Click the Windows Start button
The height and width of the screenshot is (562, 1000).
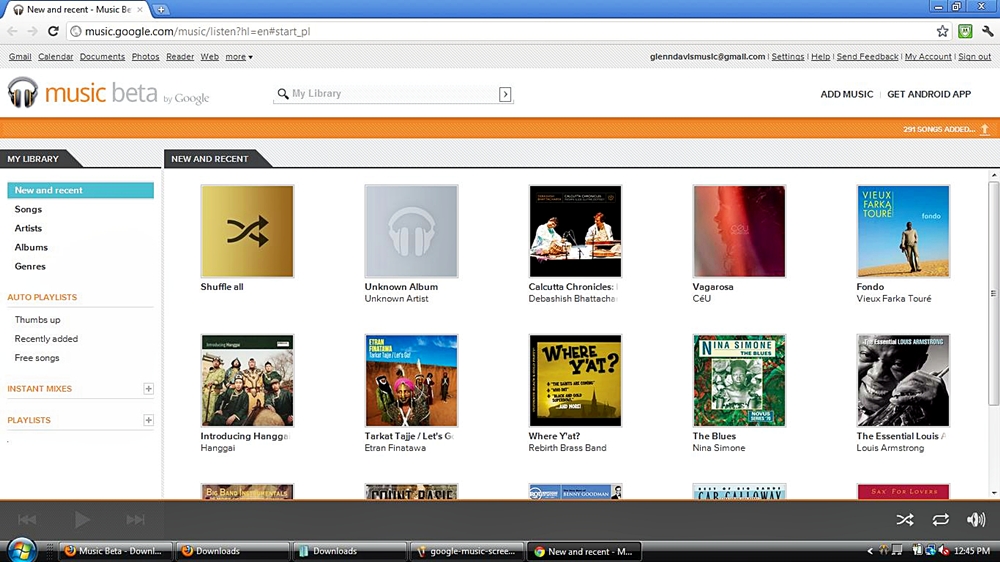(21, 550)
